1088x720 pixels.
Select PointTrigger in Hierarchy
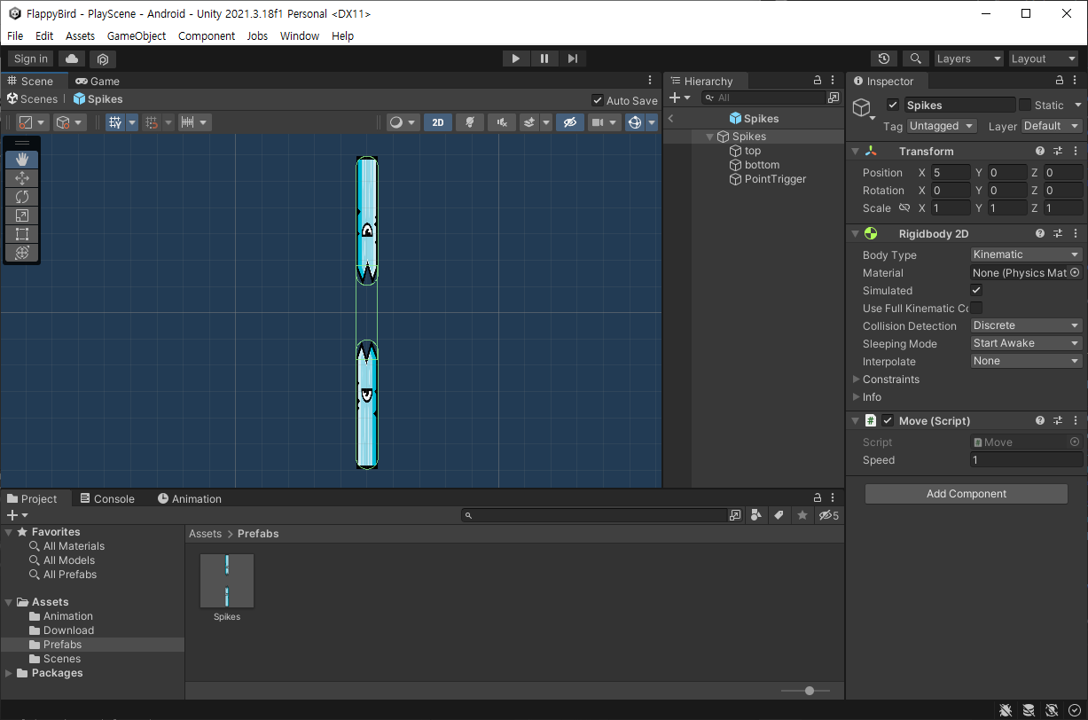tap(775, 179)
